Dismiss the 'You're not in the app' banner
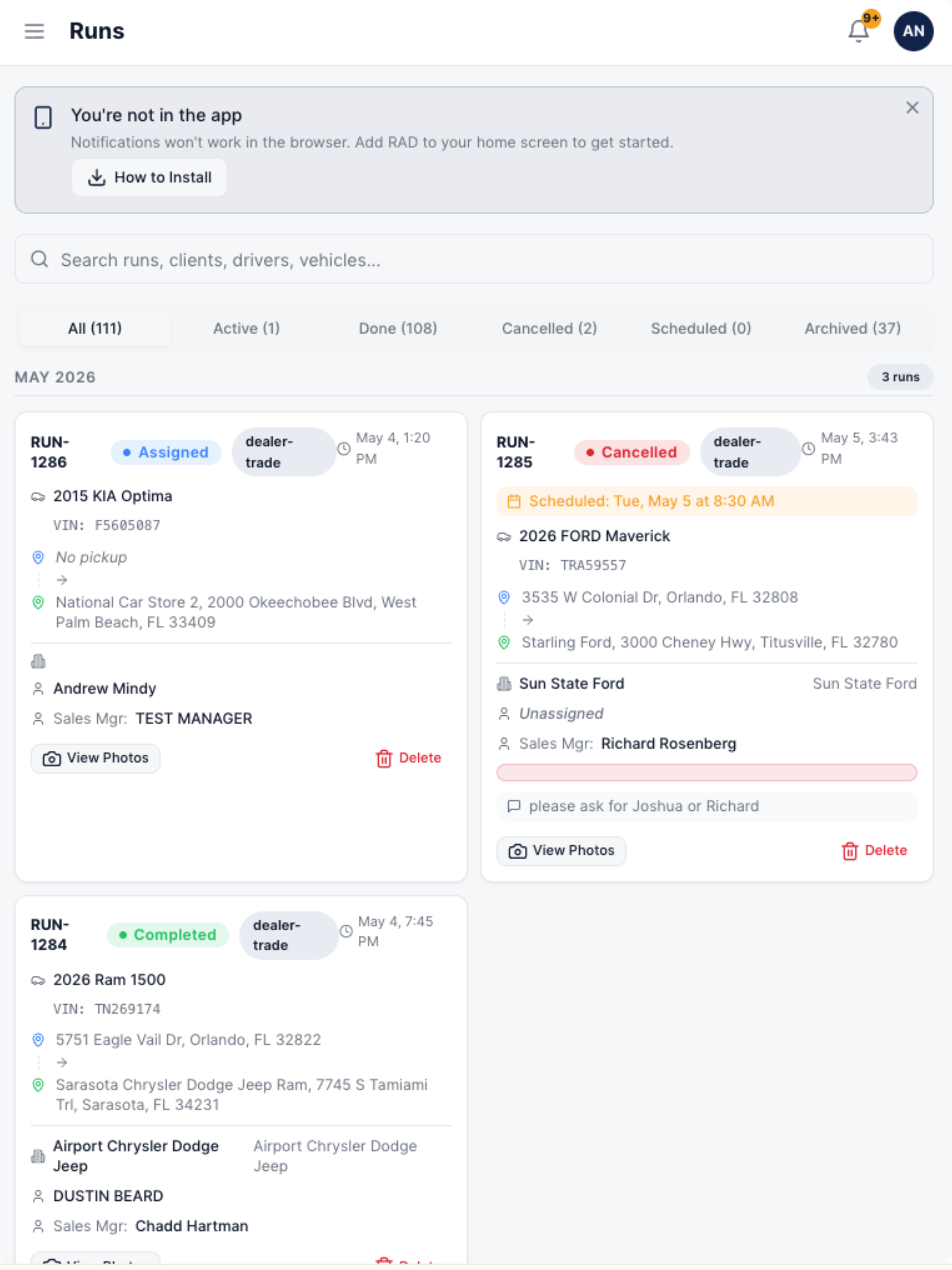The height and width of the screenshot is (1270, 952). click(912, 108)
